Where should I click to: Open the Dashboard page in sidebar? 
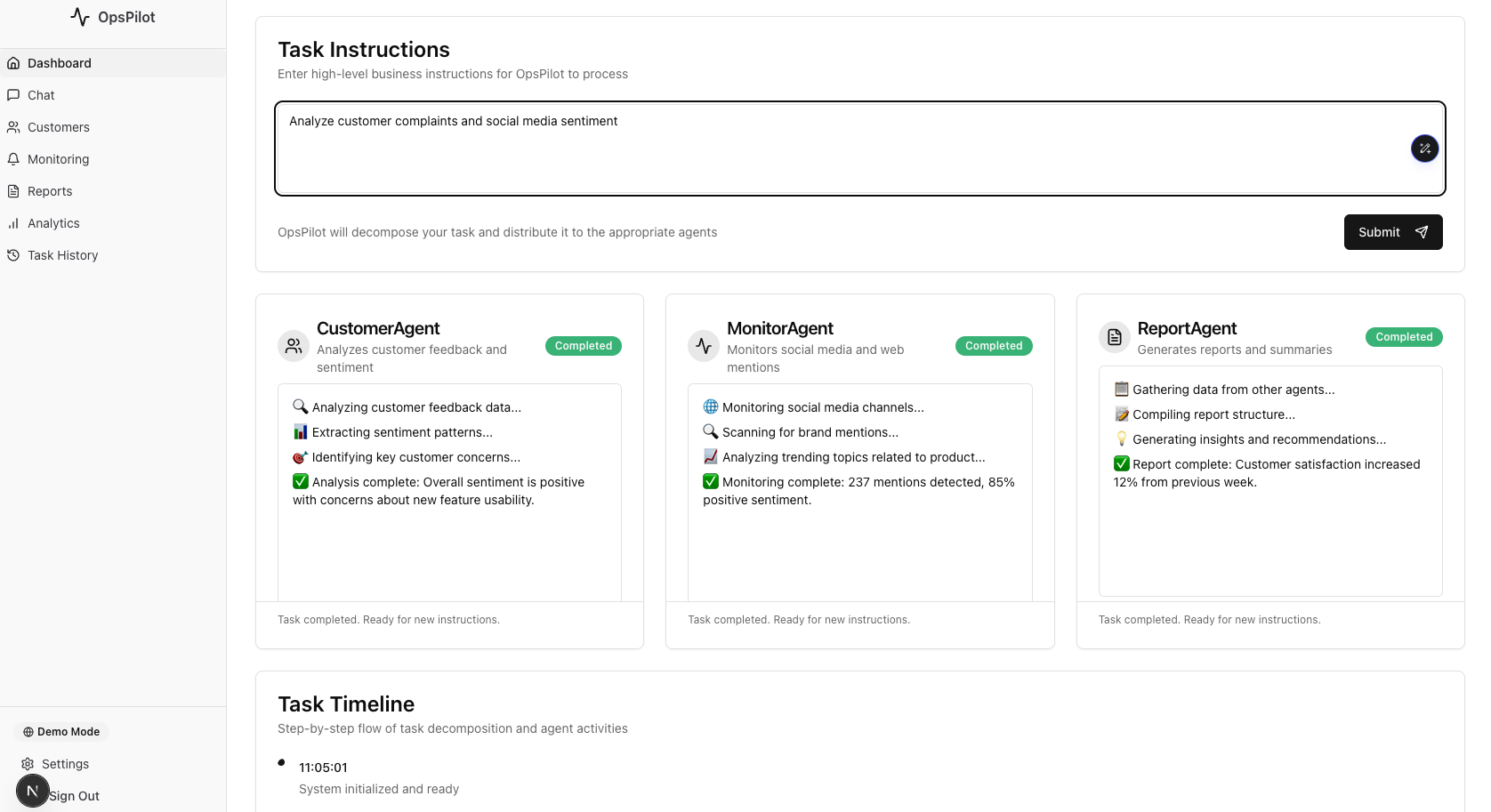tap(60, 63)
